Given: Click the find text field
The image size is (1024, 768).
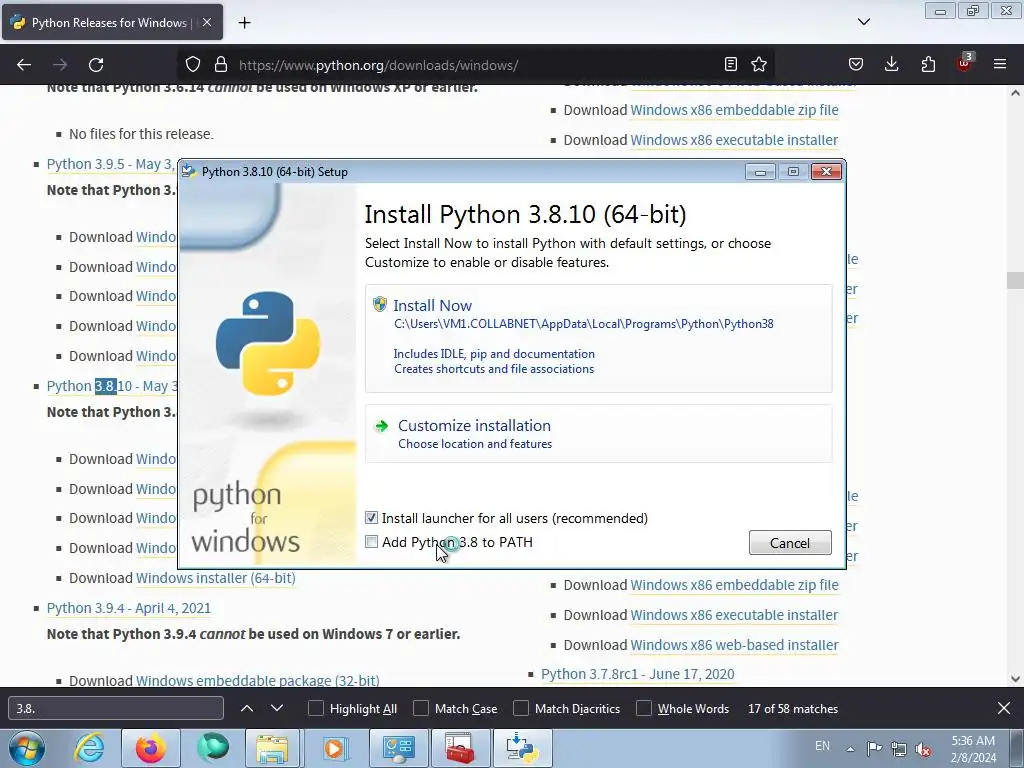Looking at the screenshot, I should click(116, 709).
